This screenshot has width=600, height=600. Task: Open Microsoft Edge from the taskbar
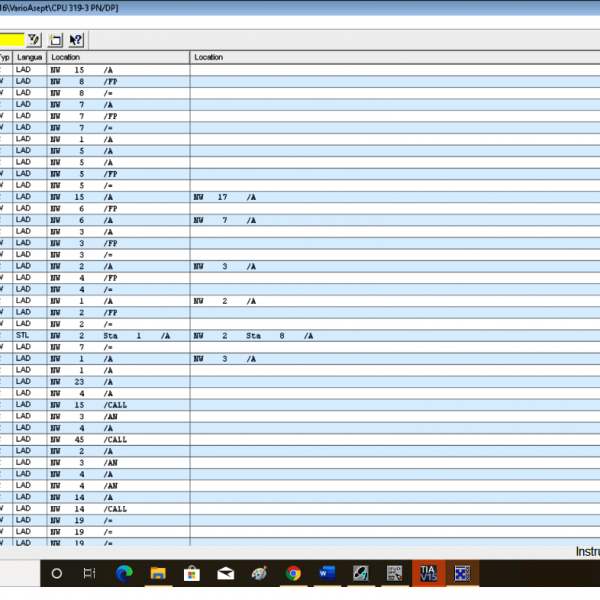tap(124, 573)
